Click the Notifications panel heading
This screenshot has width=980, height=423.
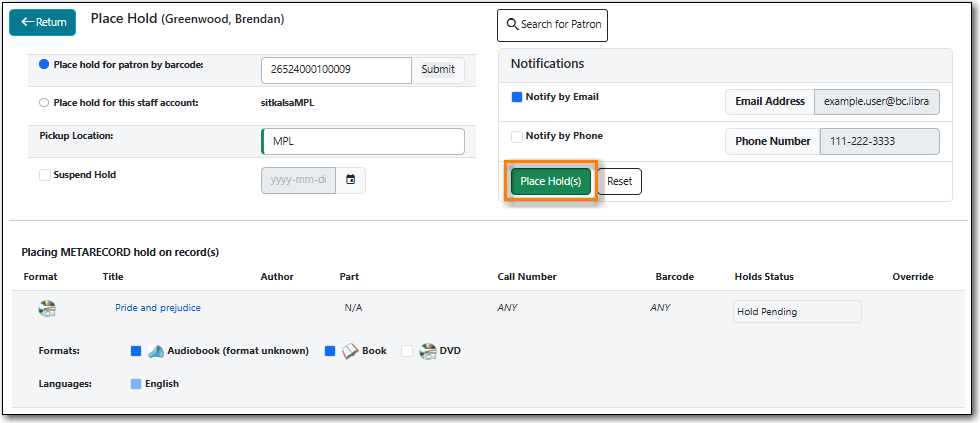coord(548,64)
